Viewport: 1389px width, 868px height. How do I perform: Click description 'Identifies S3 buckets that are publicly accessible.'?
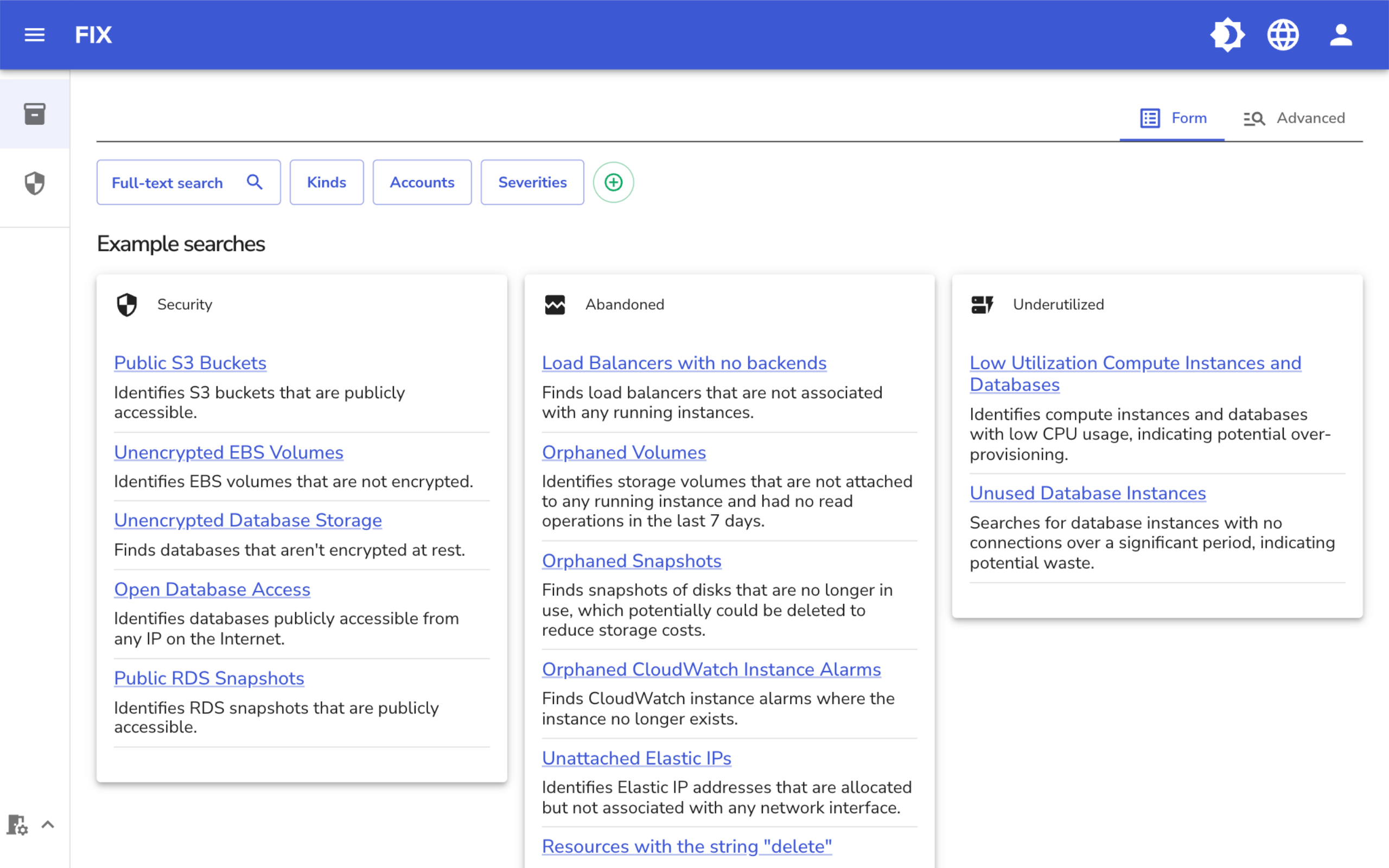pos(259,403)
